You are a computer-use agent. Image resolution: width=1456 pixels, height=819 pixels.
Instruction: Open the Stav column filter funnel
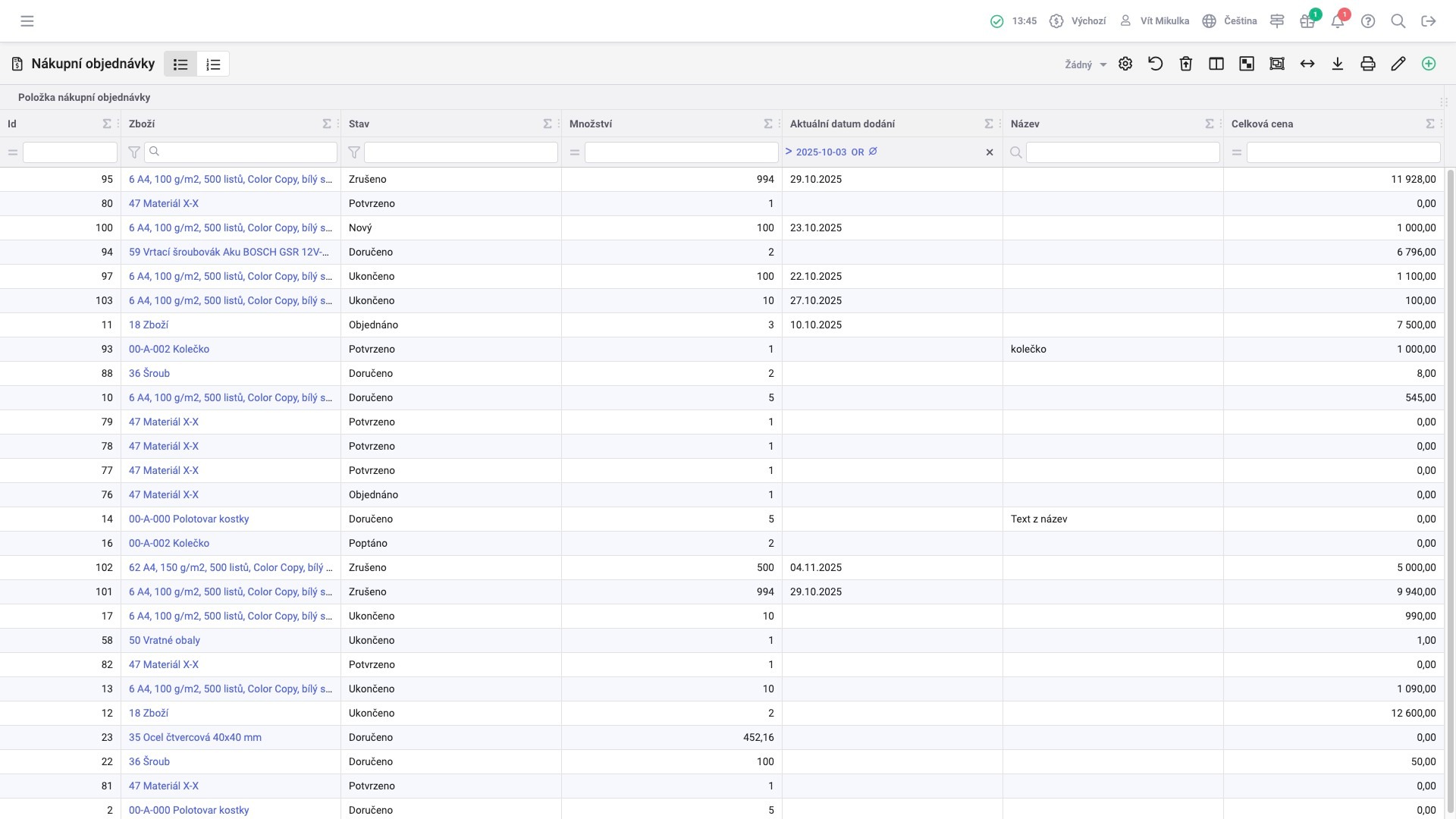(x=353, y=152)
